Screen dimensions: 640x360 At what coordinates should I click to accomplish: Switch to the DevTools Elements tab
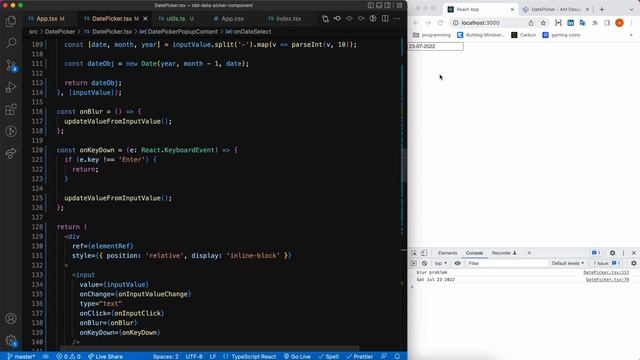coord(447,253)
